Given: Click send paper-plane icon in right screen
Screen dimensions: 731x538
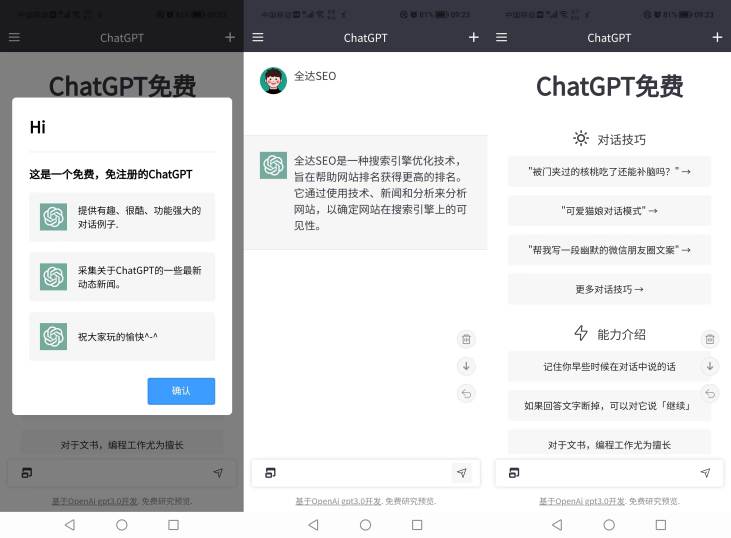Looking at the screenshot, I should click(705, 473).
